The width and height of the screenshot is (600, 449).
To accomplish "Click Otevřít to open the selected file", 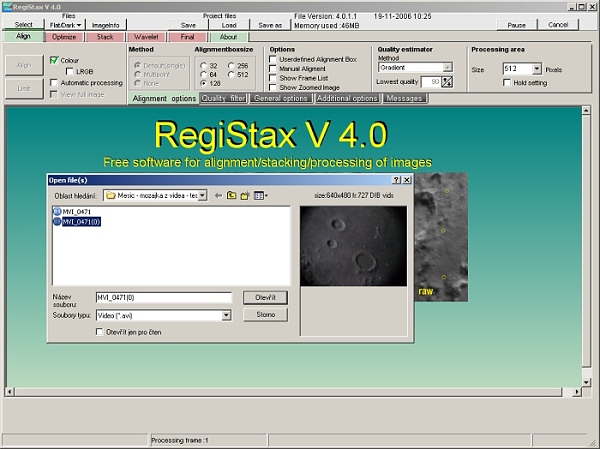I will tap(265, 297).
